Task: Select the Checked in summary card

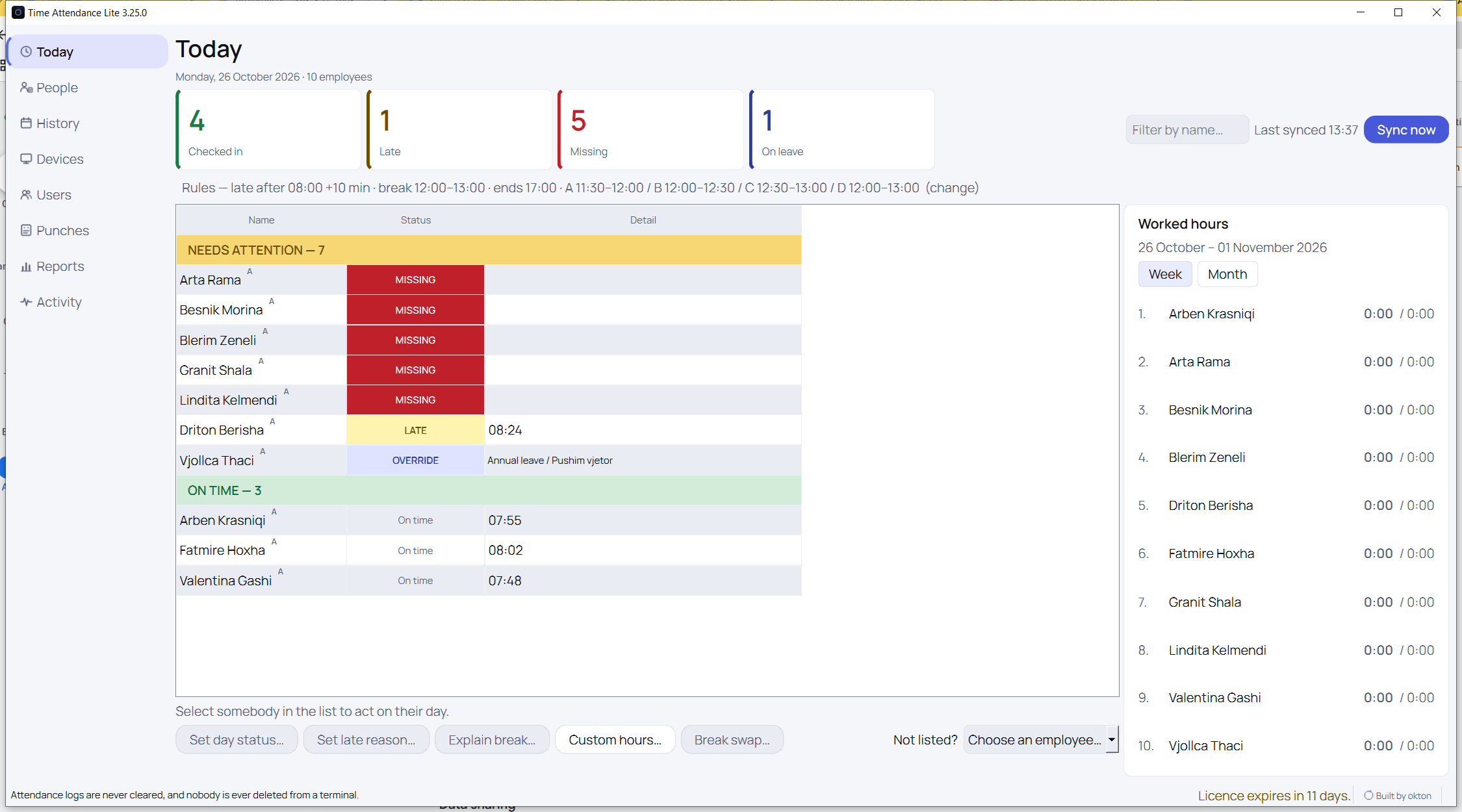Action: pyautogui.click(x=268, y=129)
